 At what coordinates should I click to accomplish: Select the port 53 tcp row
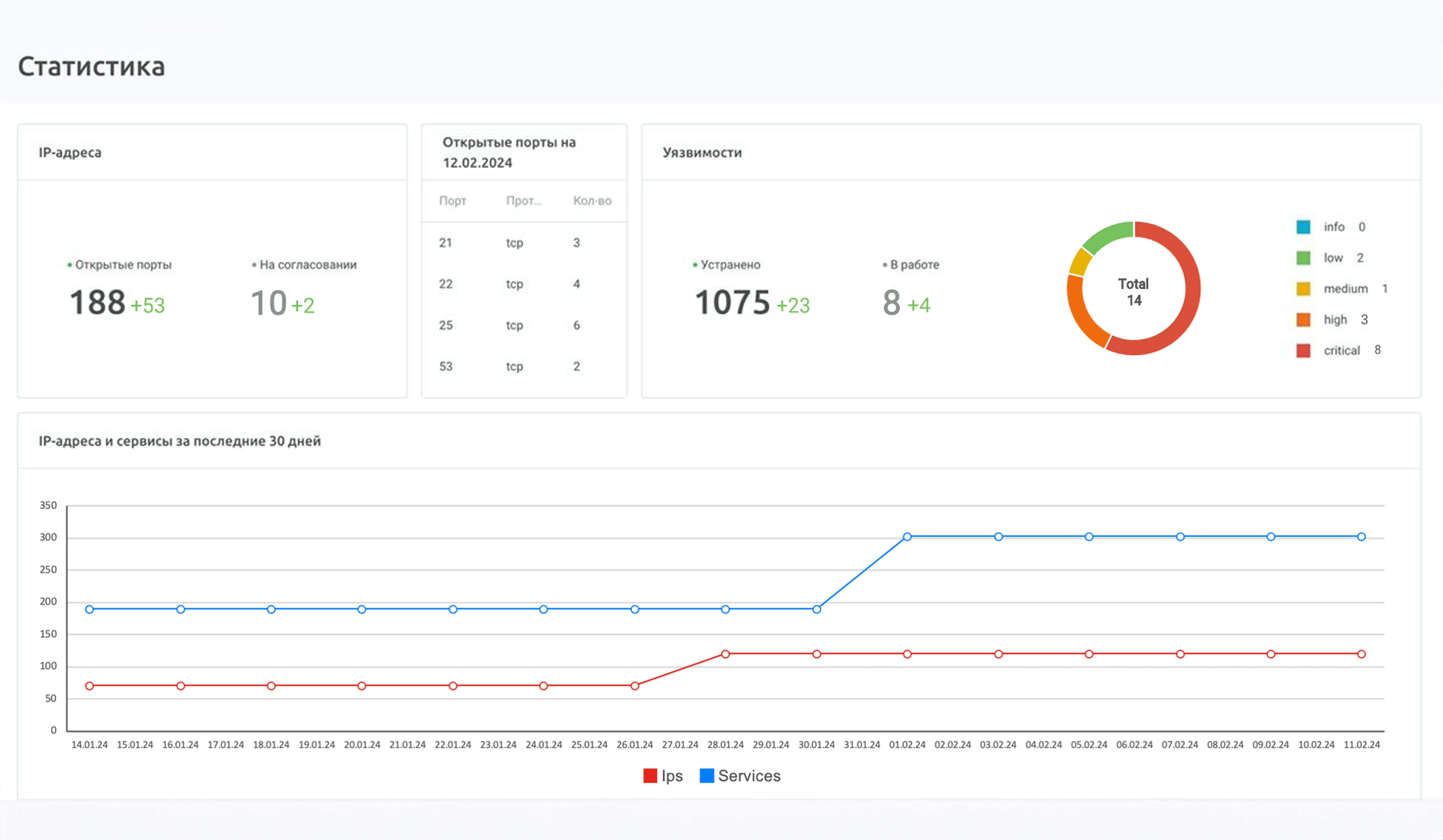click(x=514, y=367)
